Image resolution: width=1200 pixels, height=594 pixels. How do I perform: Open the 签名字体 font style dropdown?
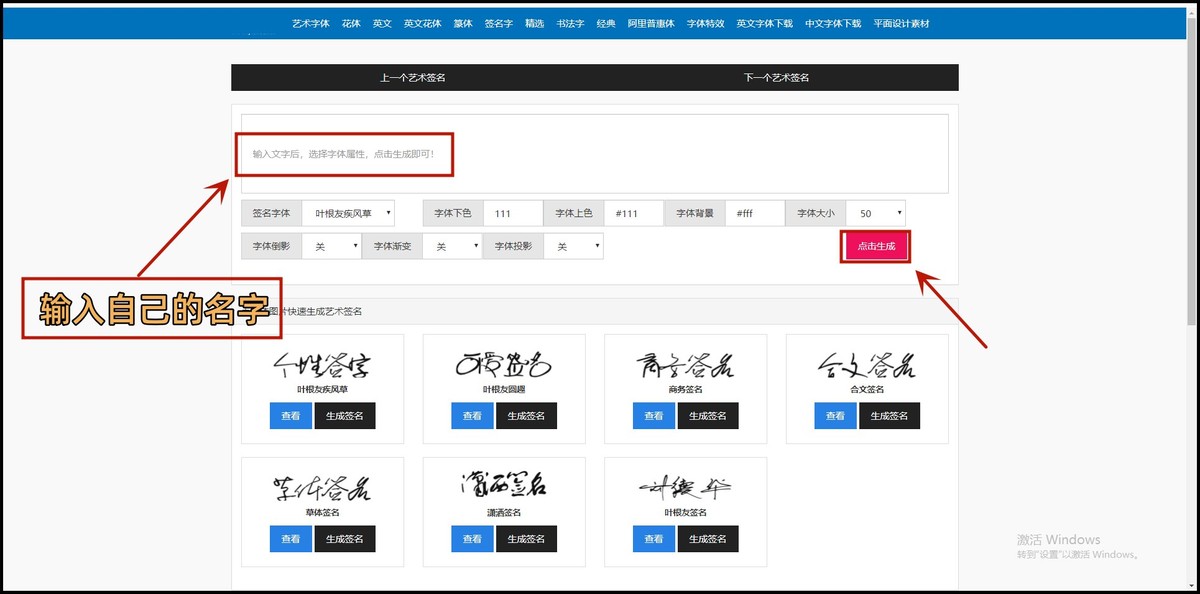[x=350, y=212]
